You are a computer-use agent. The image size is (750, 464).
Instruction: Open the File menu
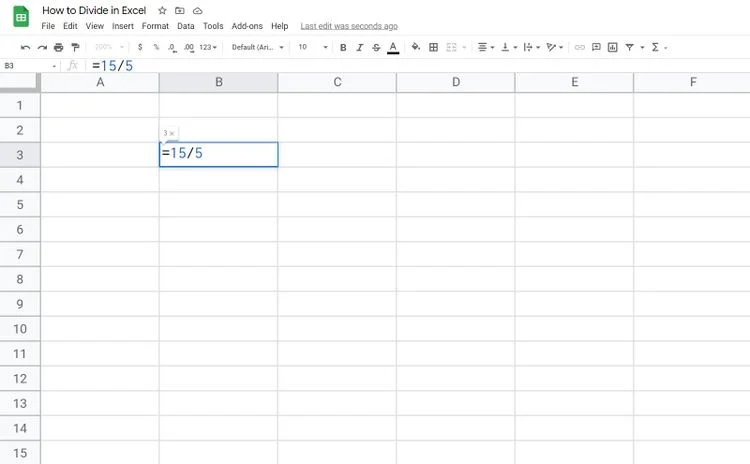coord(48,26)
